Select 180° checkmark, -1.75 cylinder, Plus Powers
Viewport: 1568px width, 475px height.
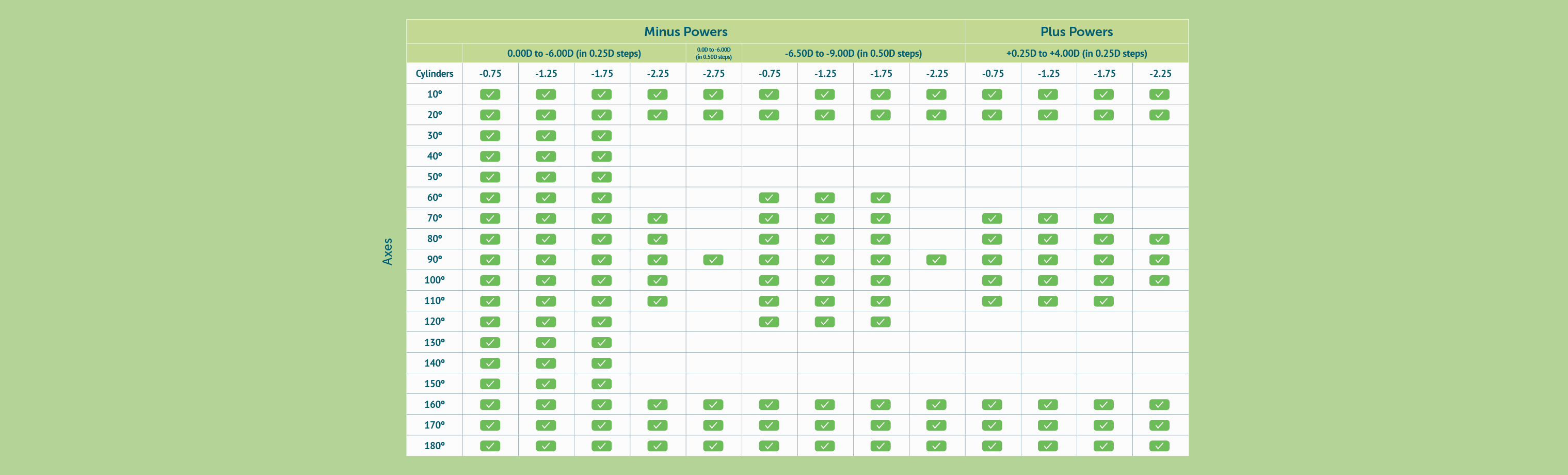click(1103, 447)
